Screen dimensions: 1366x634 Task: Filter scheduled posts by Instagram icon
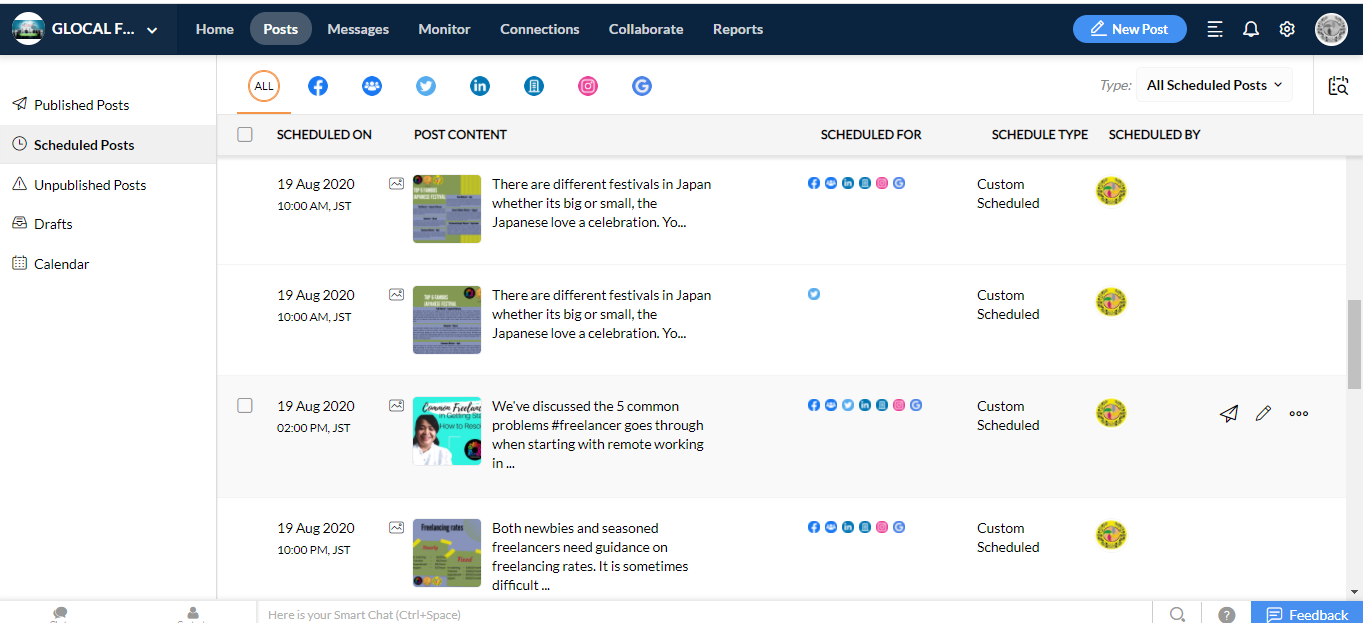588,86
